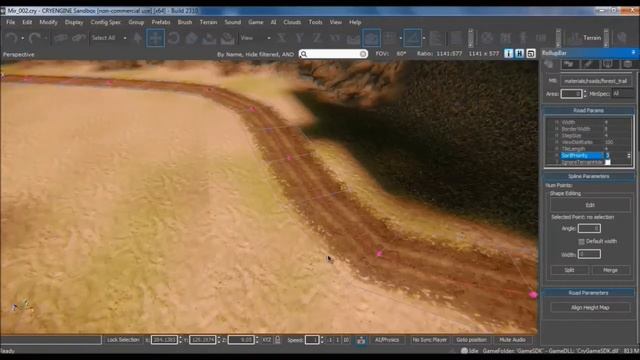Toggle the IgnoreTerrainHoles checkbox
This screenshot has width=640, height=360.
click(607, 162)
